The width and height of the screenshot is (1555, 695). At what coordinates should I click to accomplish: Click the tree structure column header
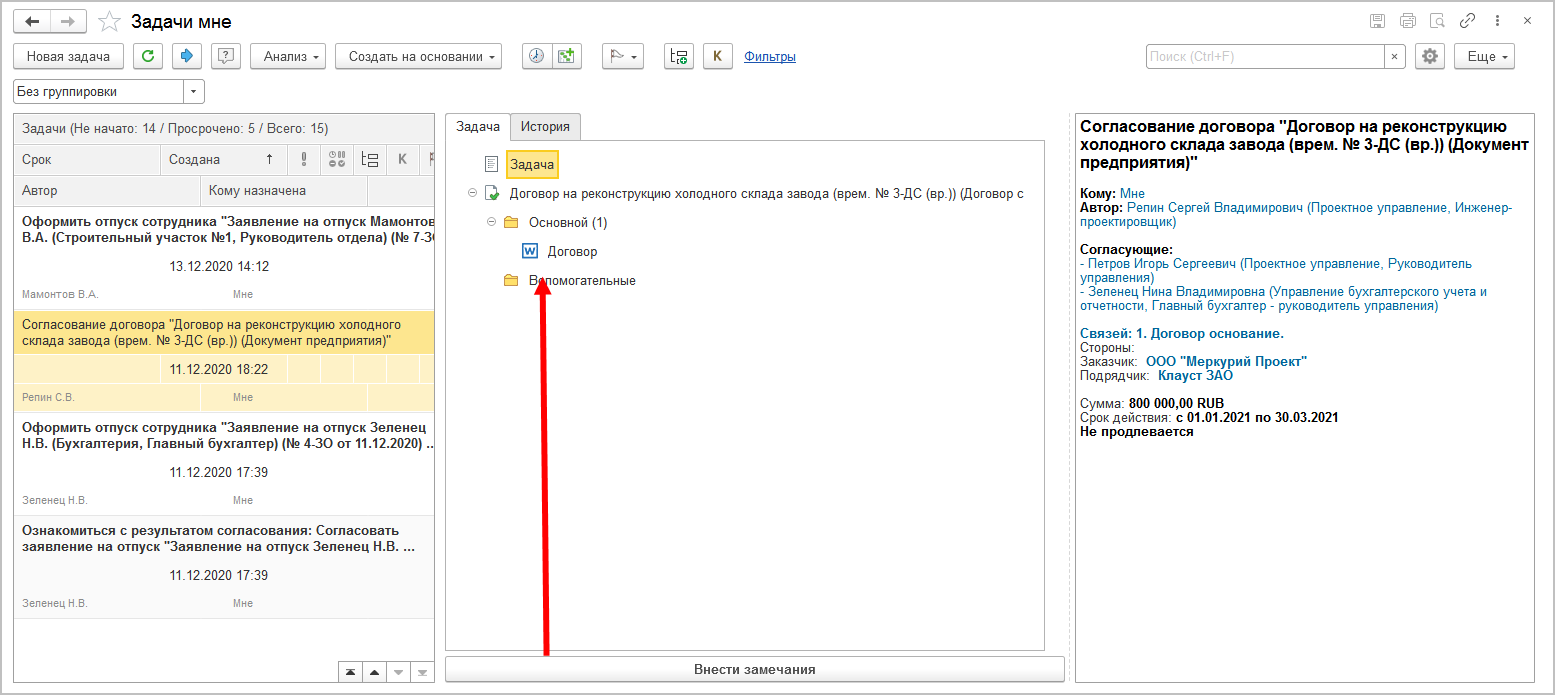[x=370, y=159]
